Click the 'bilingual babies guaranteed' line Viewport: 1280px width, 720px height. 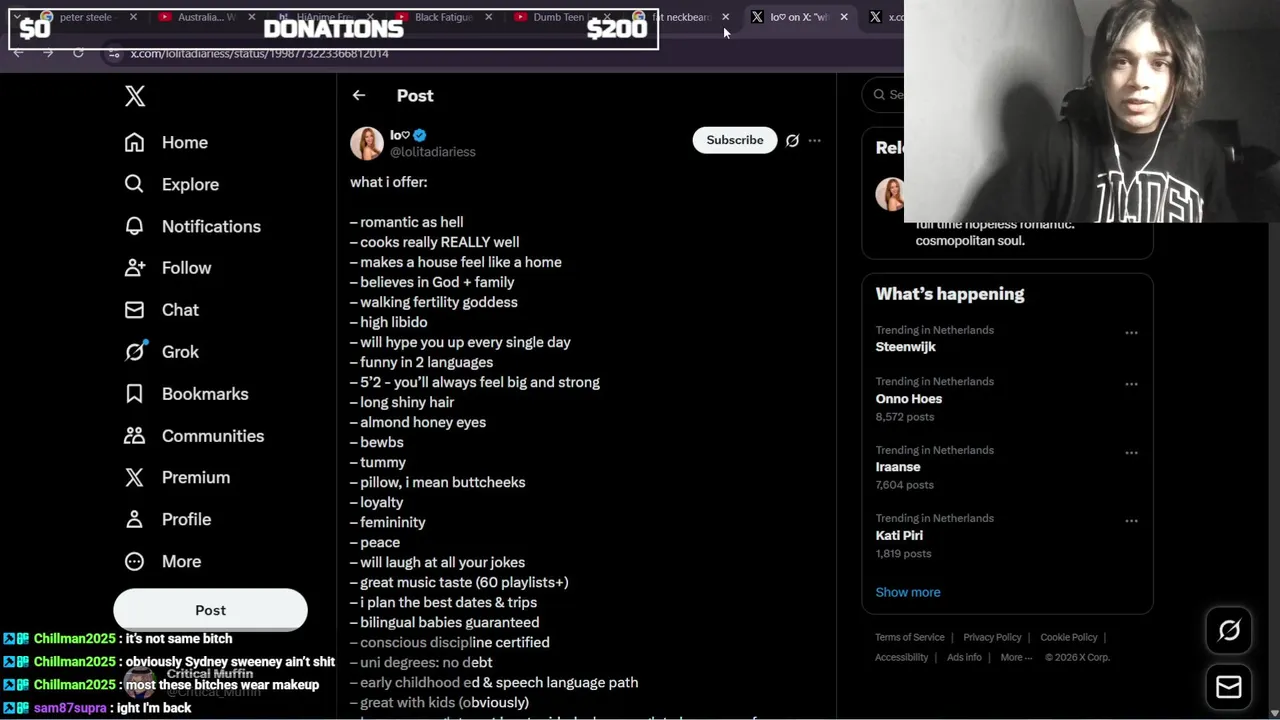(444, 622)
